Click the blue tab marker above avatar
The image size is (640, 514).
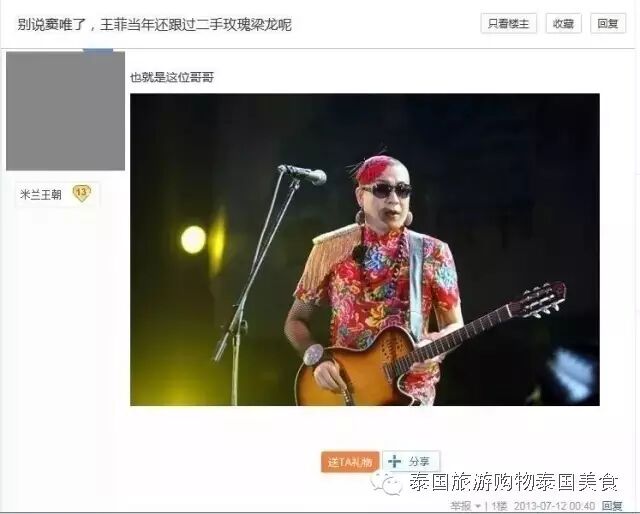(98, 50)
